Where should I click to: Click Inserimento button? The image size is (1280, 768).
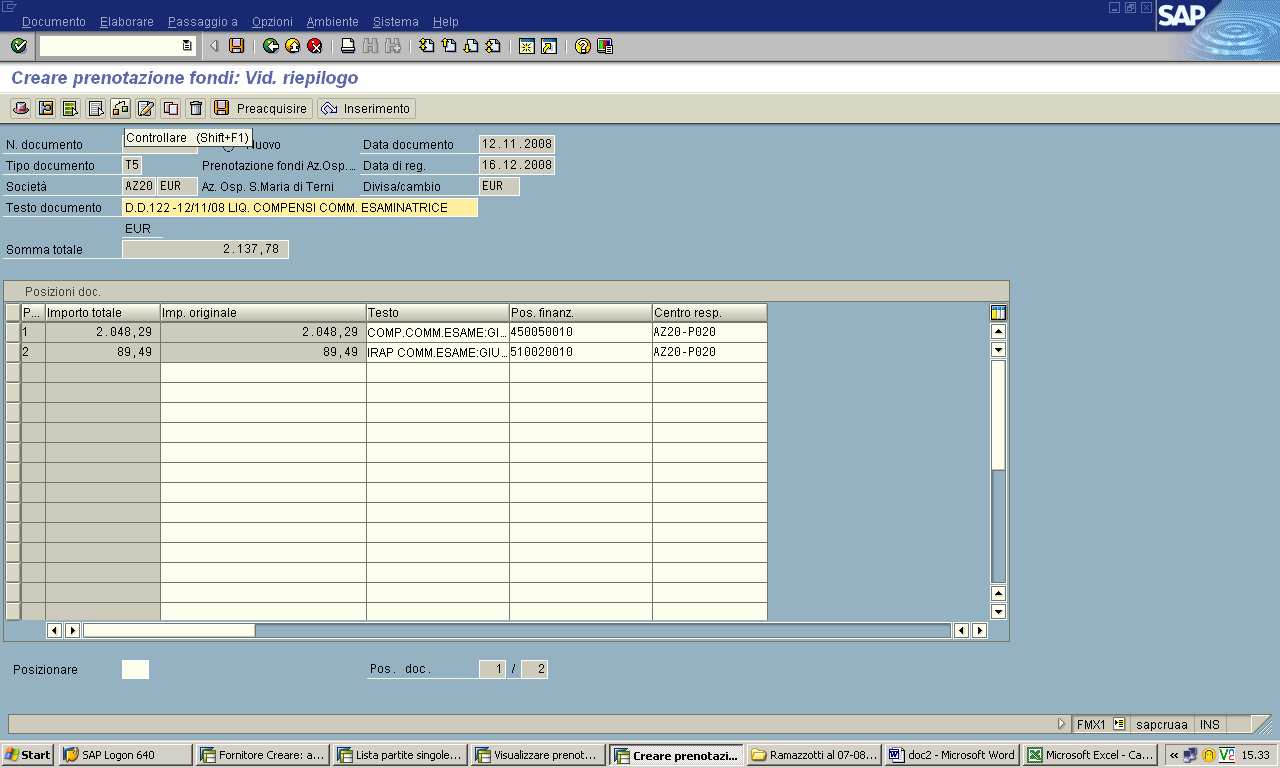(366, 108)
